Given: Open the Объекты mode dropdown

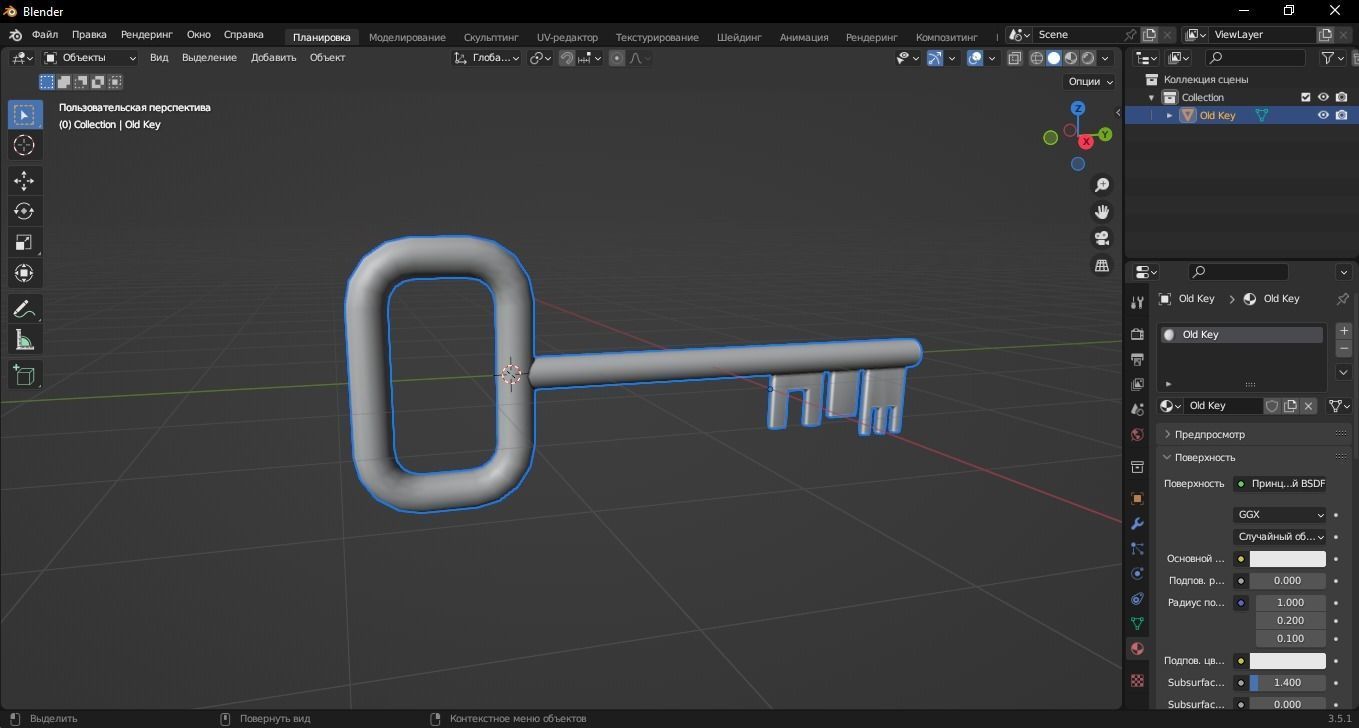Looking at the screenshot, I should click(x=90, y=58).
